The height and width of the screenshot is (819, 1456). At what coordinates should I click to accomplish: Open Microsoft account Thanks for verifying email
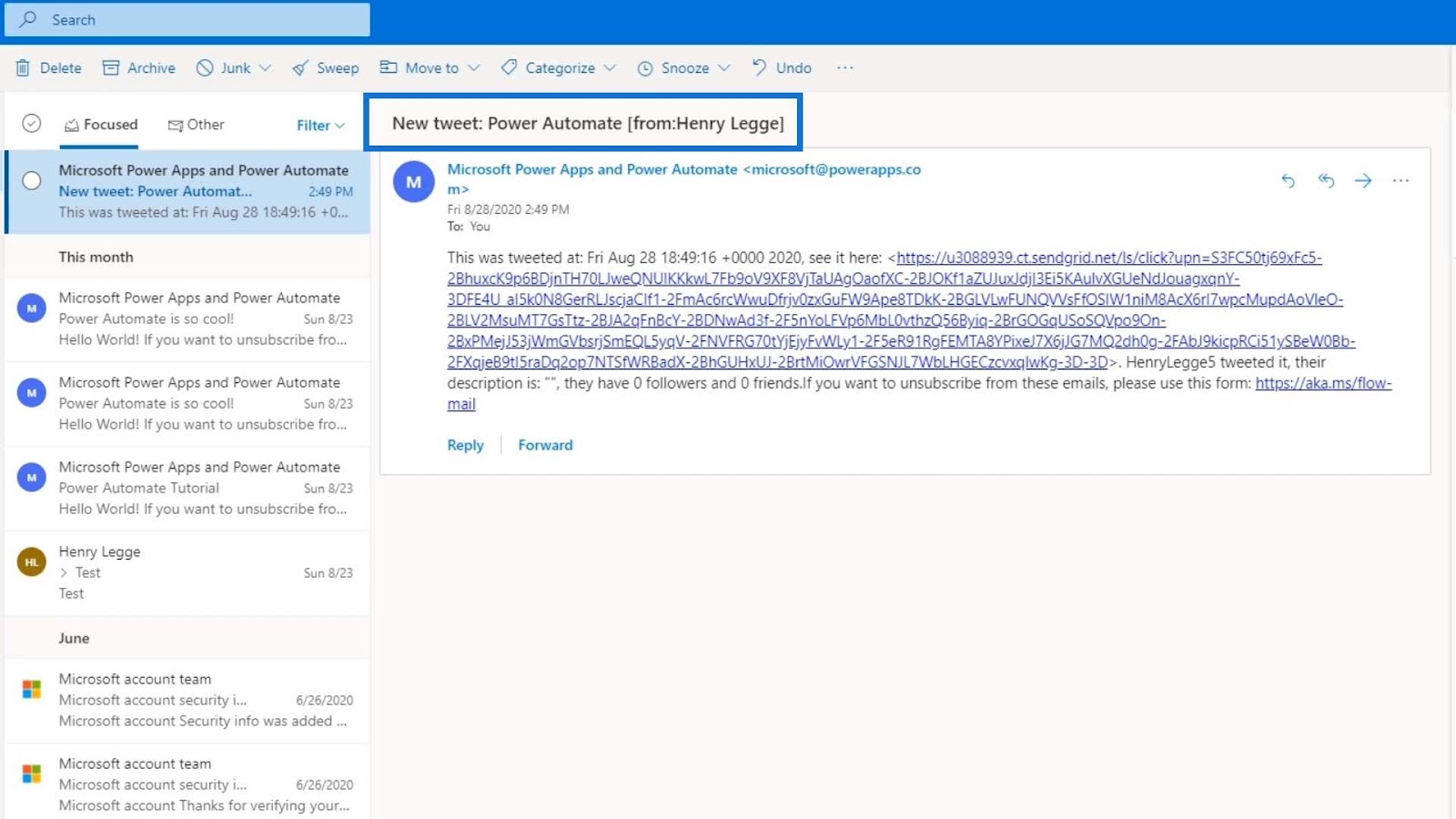(187, 783)
